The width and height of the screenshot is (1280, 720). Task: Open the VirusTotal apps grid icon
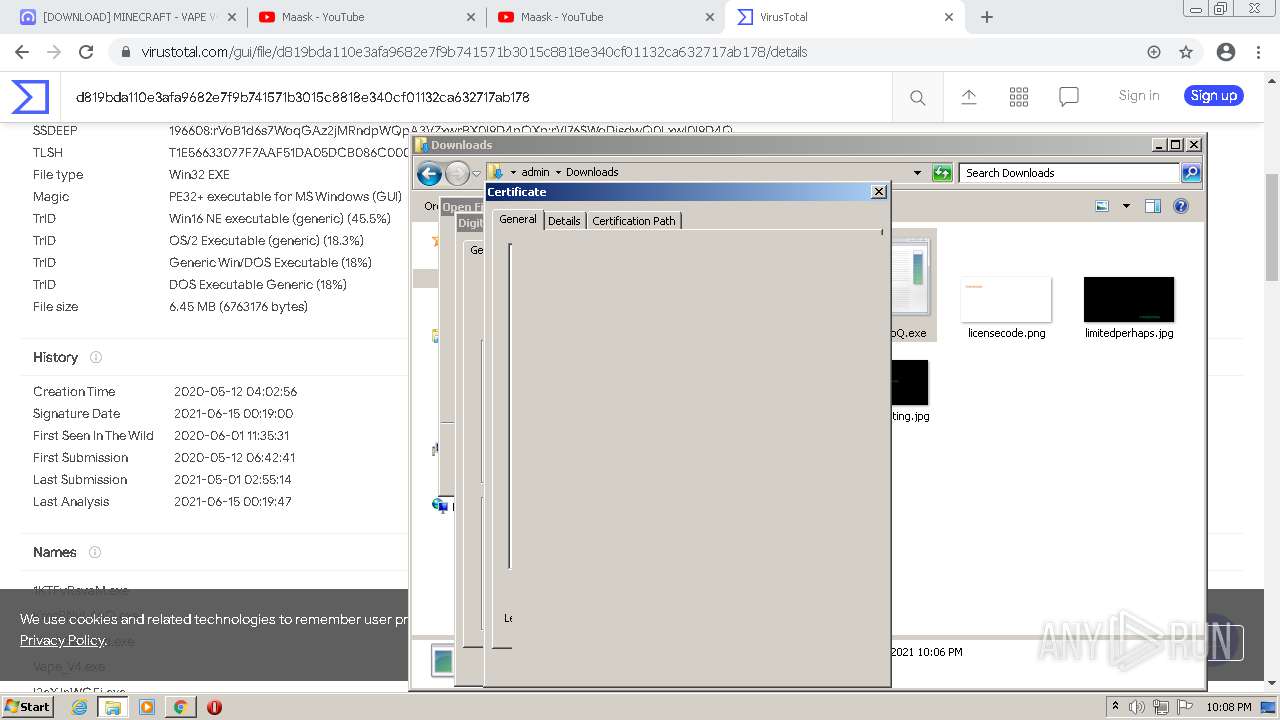click(1019, 97)
